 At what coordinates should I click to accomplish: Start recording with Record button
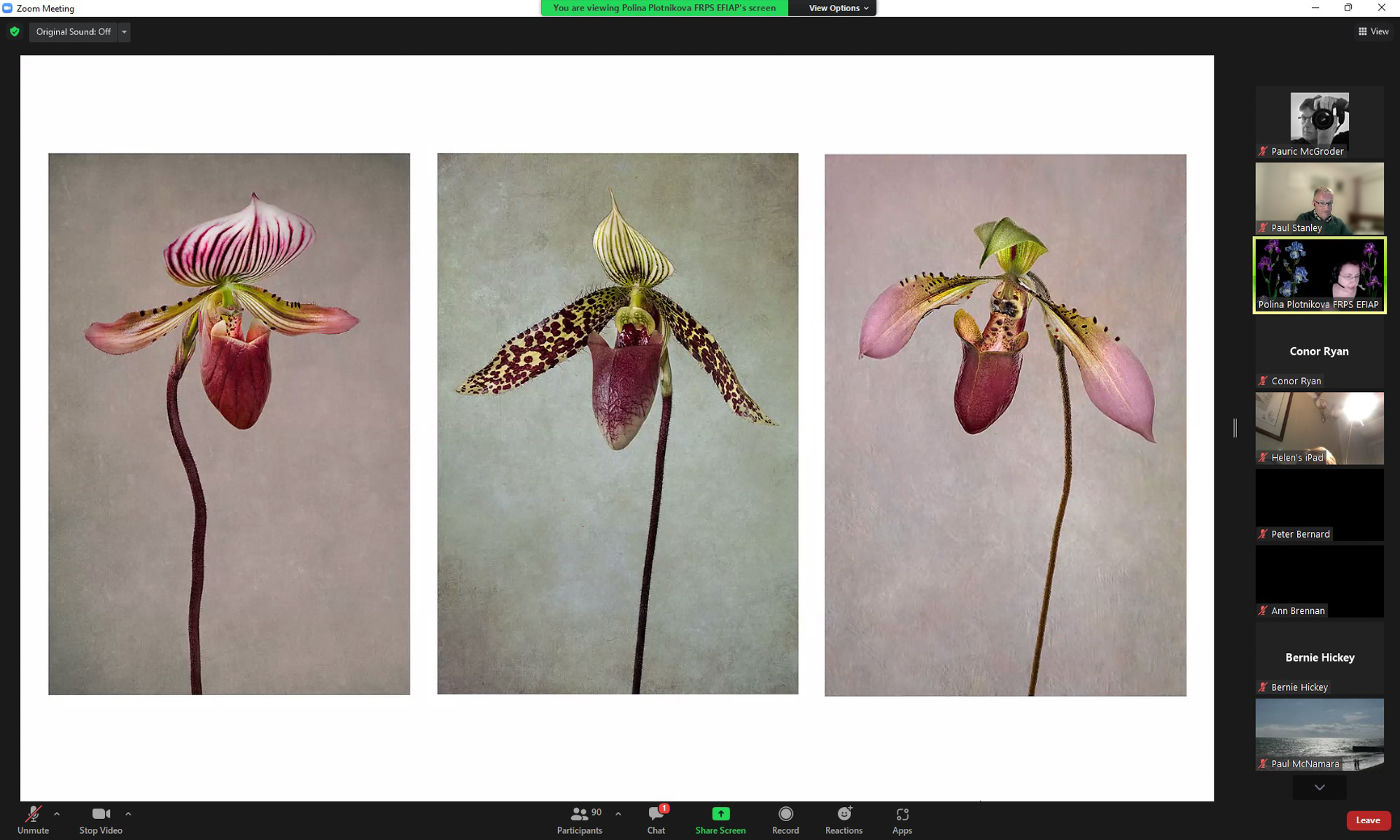785,820
